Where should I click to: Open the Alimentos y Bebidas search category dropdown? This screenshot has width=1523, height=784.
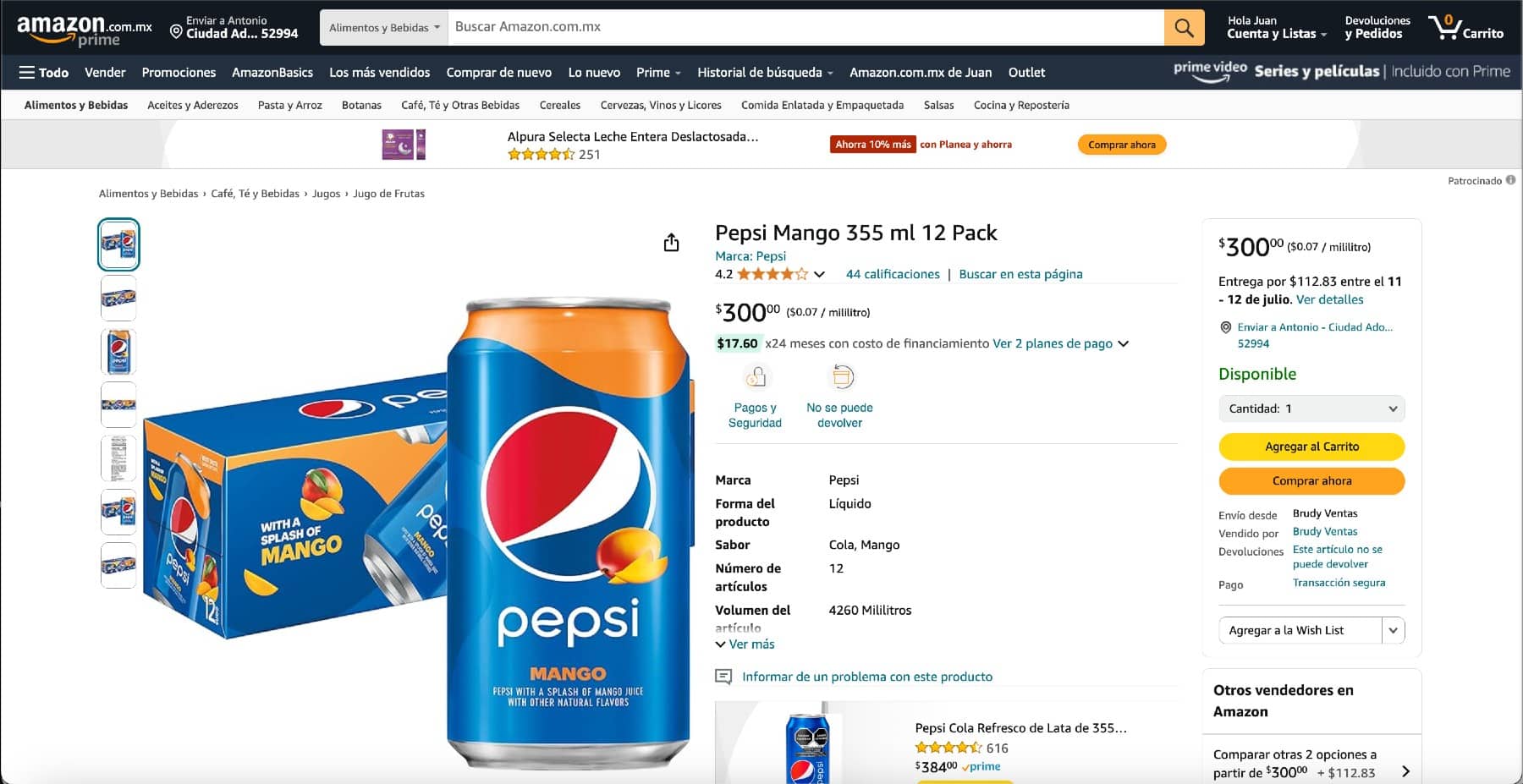384,28
